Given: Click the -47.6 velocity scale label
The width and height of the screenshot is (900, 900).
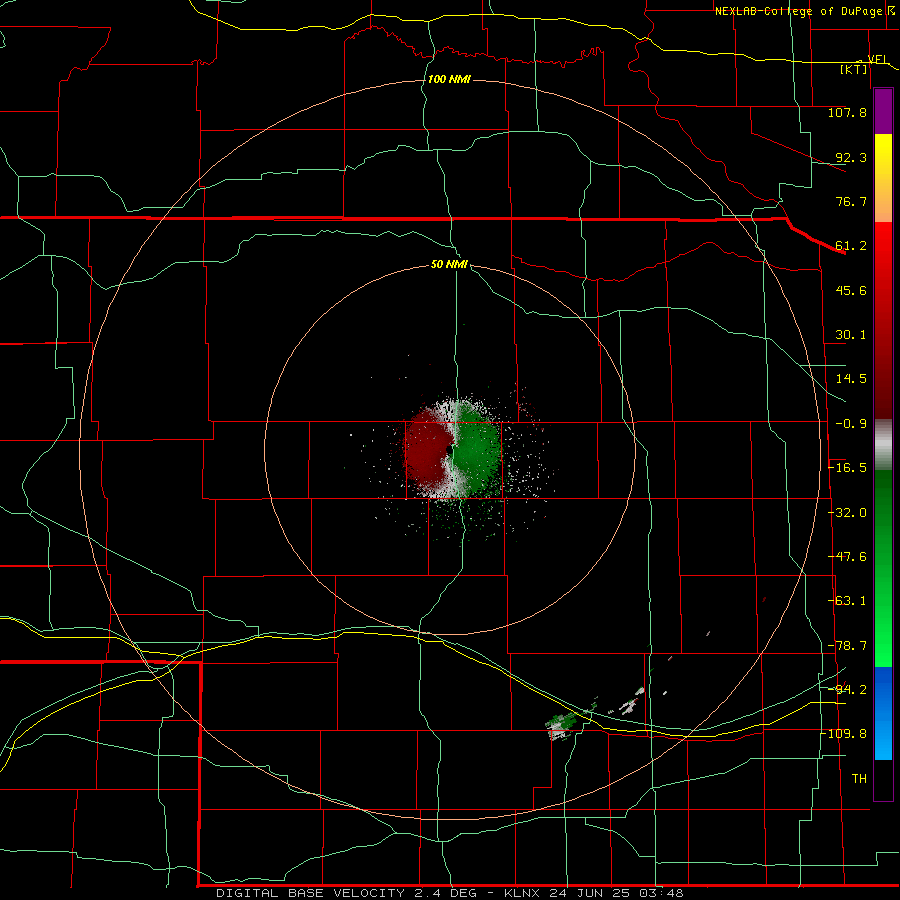Looking at the screenshot, I should [847, 557].
